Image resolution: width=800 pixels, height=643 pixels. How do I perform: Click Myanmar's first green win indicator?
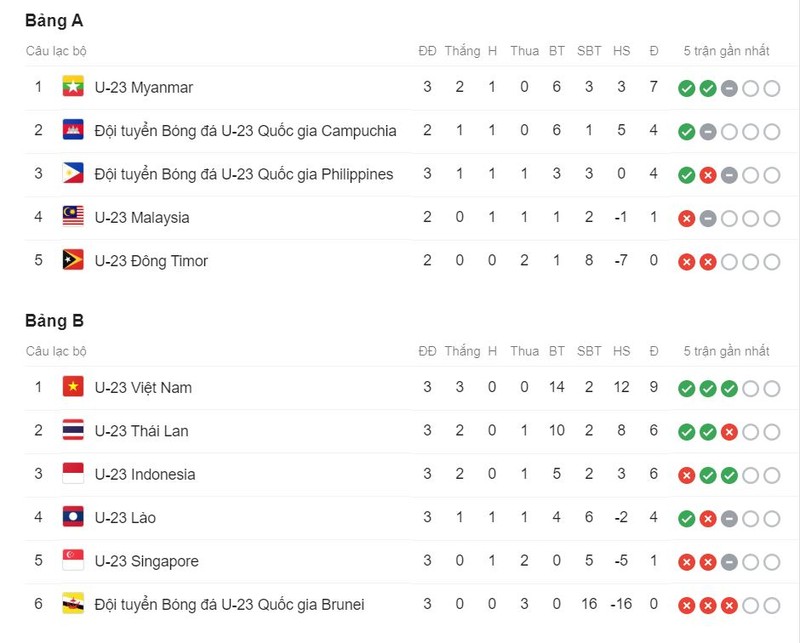pyautogui.click(x=686, y=89)
